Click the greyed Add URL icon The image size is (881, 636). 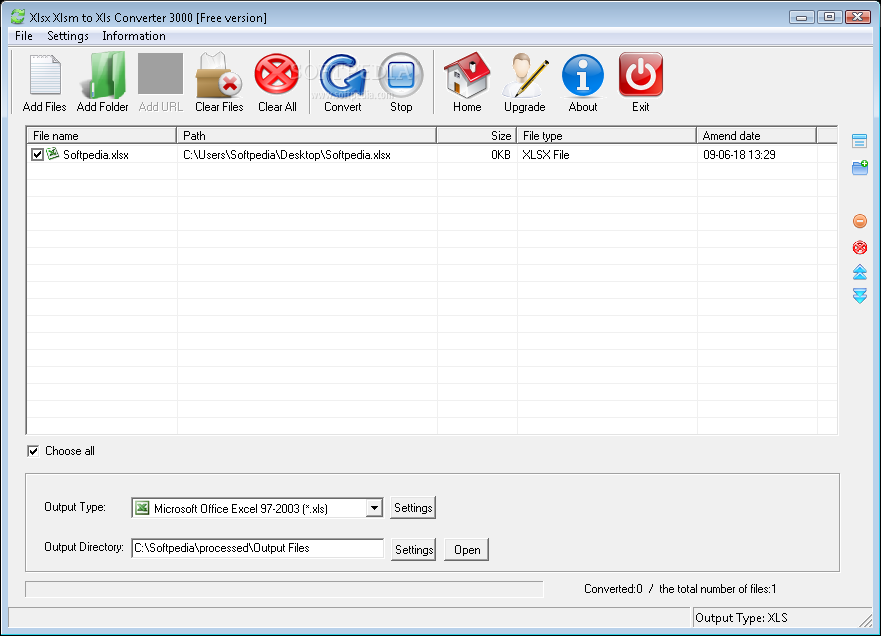coord(160,74)
